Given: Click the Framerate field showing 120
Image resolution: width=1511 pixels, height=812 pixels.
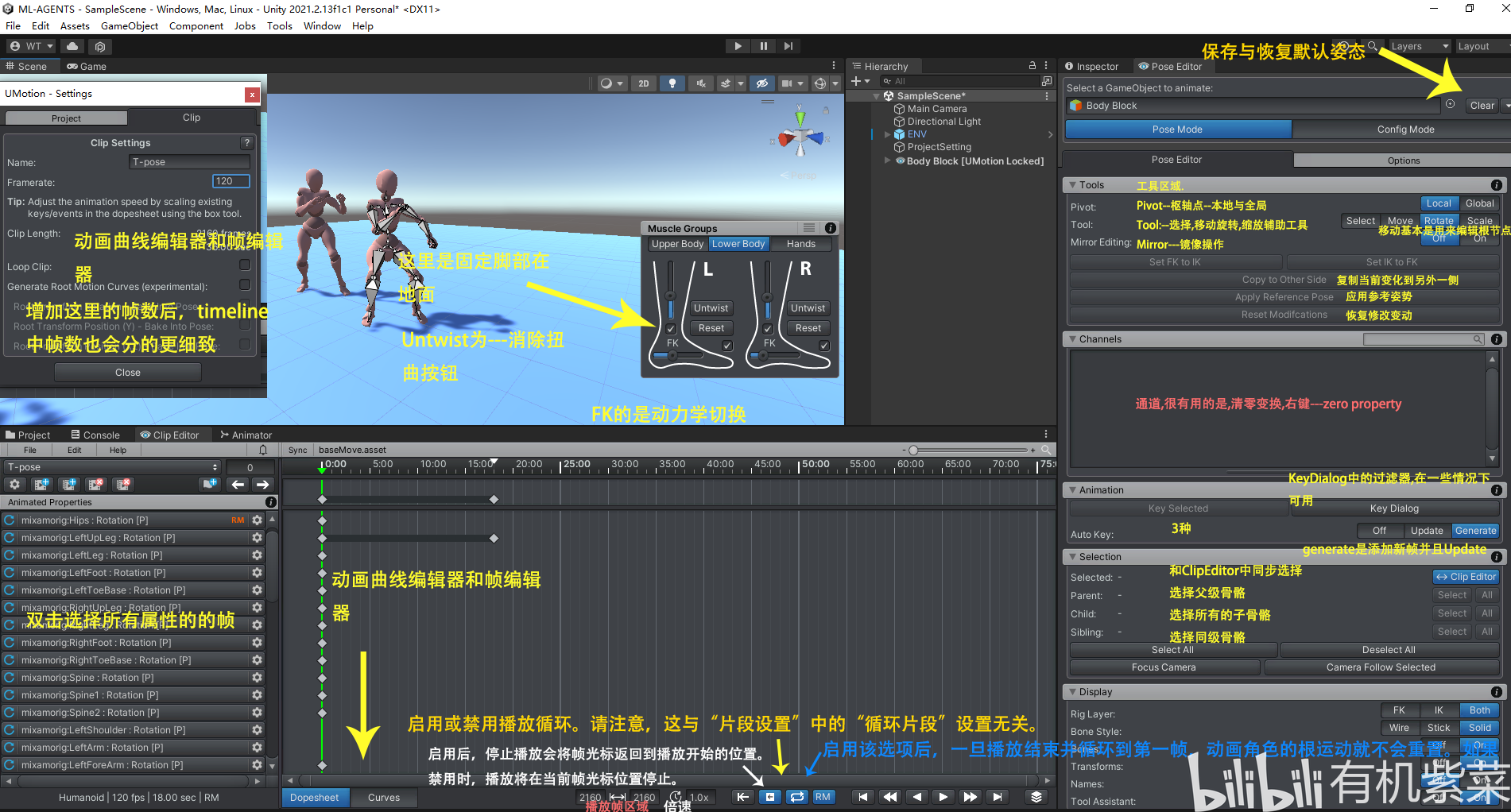Looking at the screenshot, I should click(x=231, y=181).
